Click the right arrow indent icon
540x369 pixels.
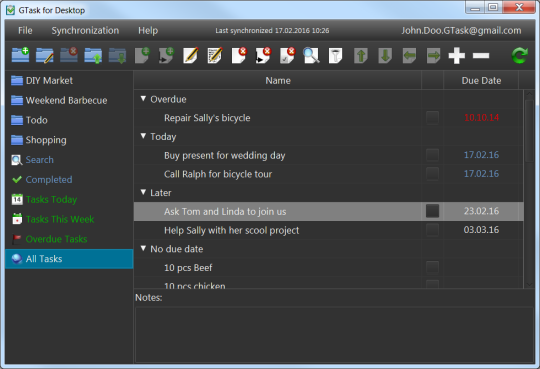(x=433, y=55)
